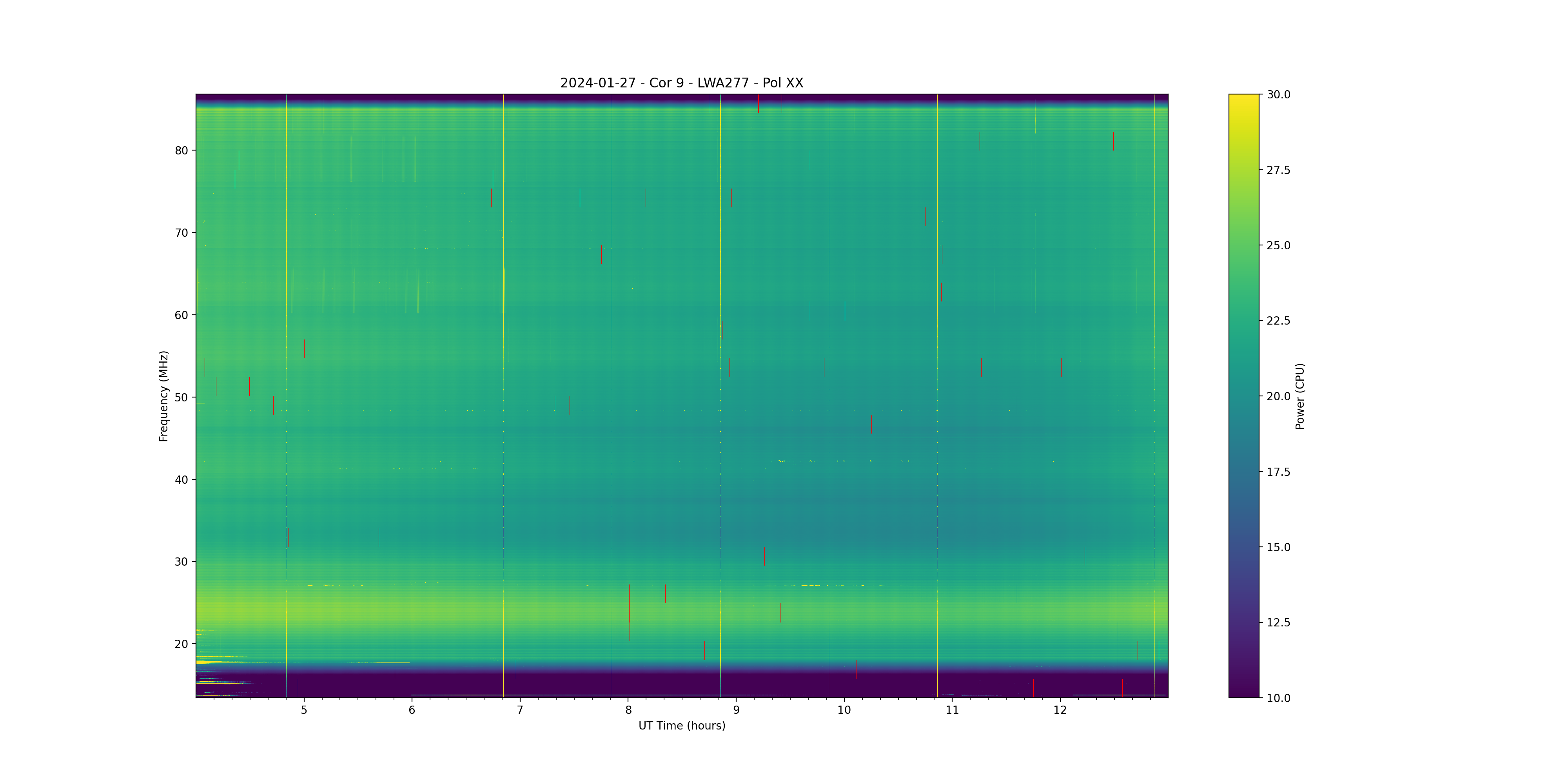The image size is (1568, 784).
Task: Click y-axis tick label 80
Action: click(x=181, y=151)
